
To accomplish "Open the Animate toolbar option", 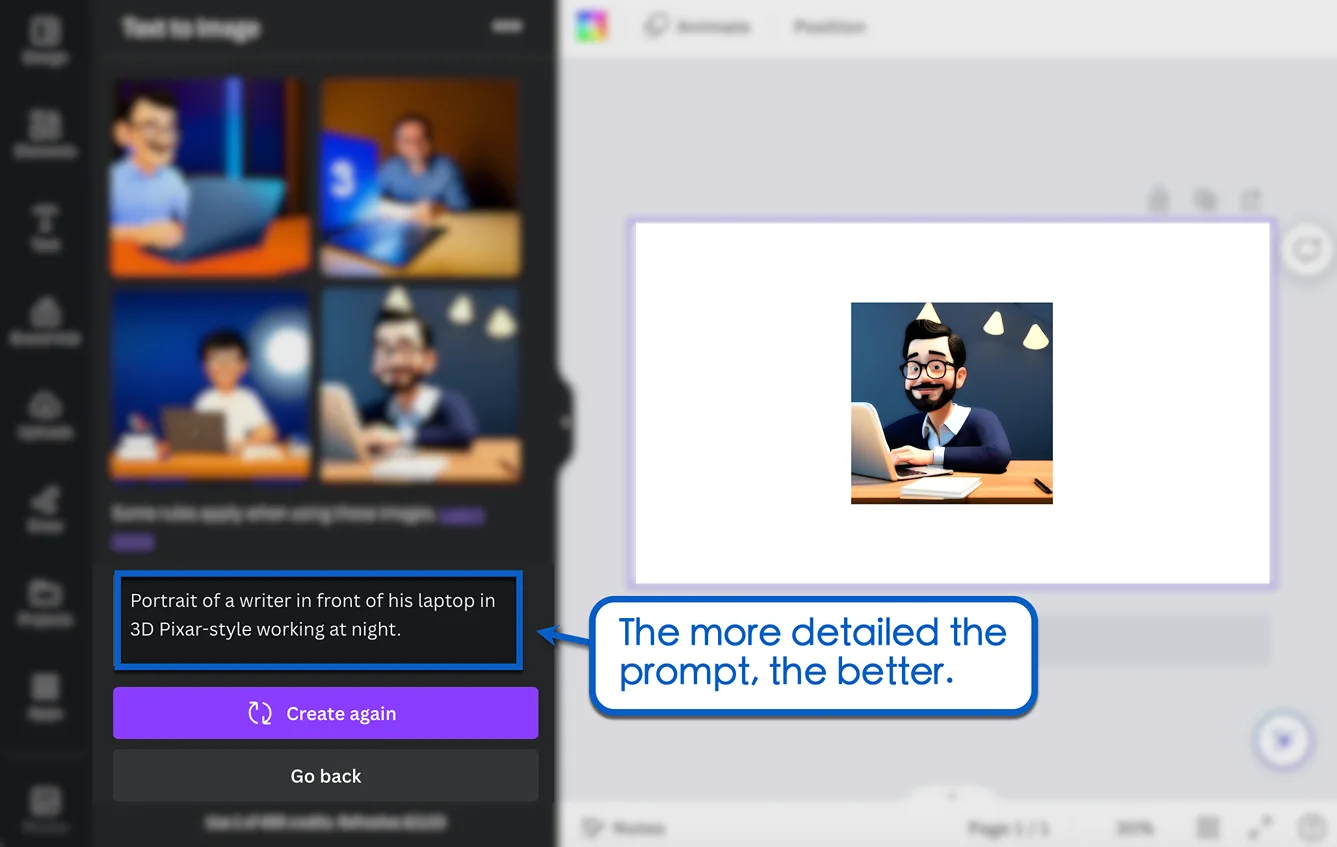I will (x=698, y=27).
